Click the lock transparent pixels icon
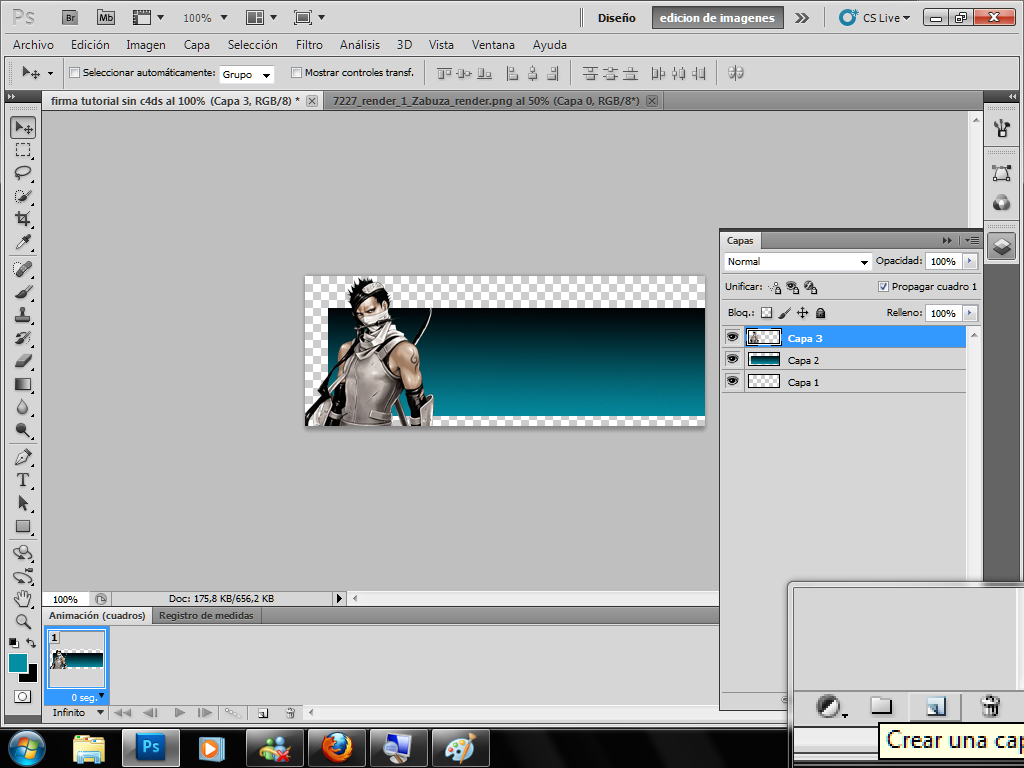 767,313
